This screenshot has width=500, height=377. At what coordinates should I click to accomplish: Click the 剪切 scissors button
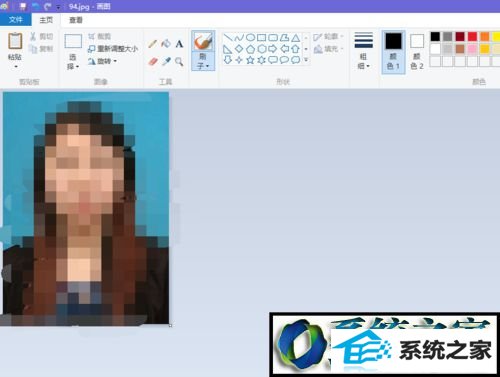coord(41,36)
